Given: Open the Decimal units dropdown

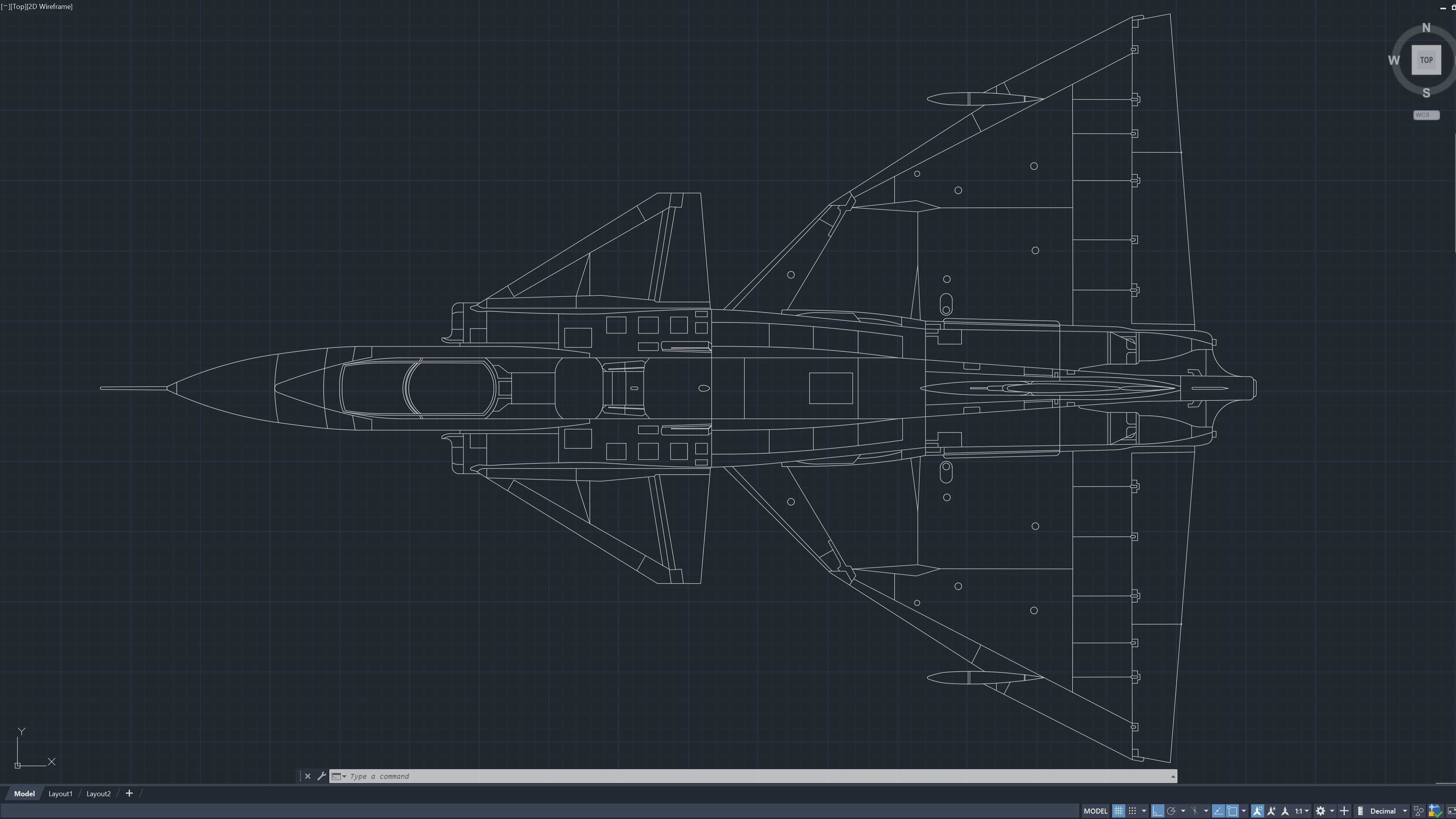Looking at the screenshot, I should click(x=1389, y=811).
